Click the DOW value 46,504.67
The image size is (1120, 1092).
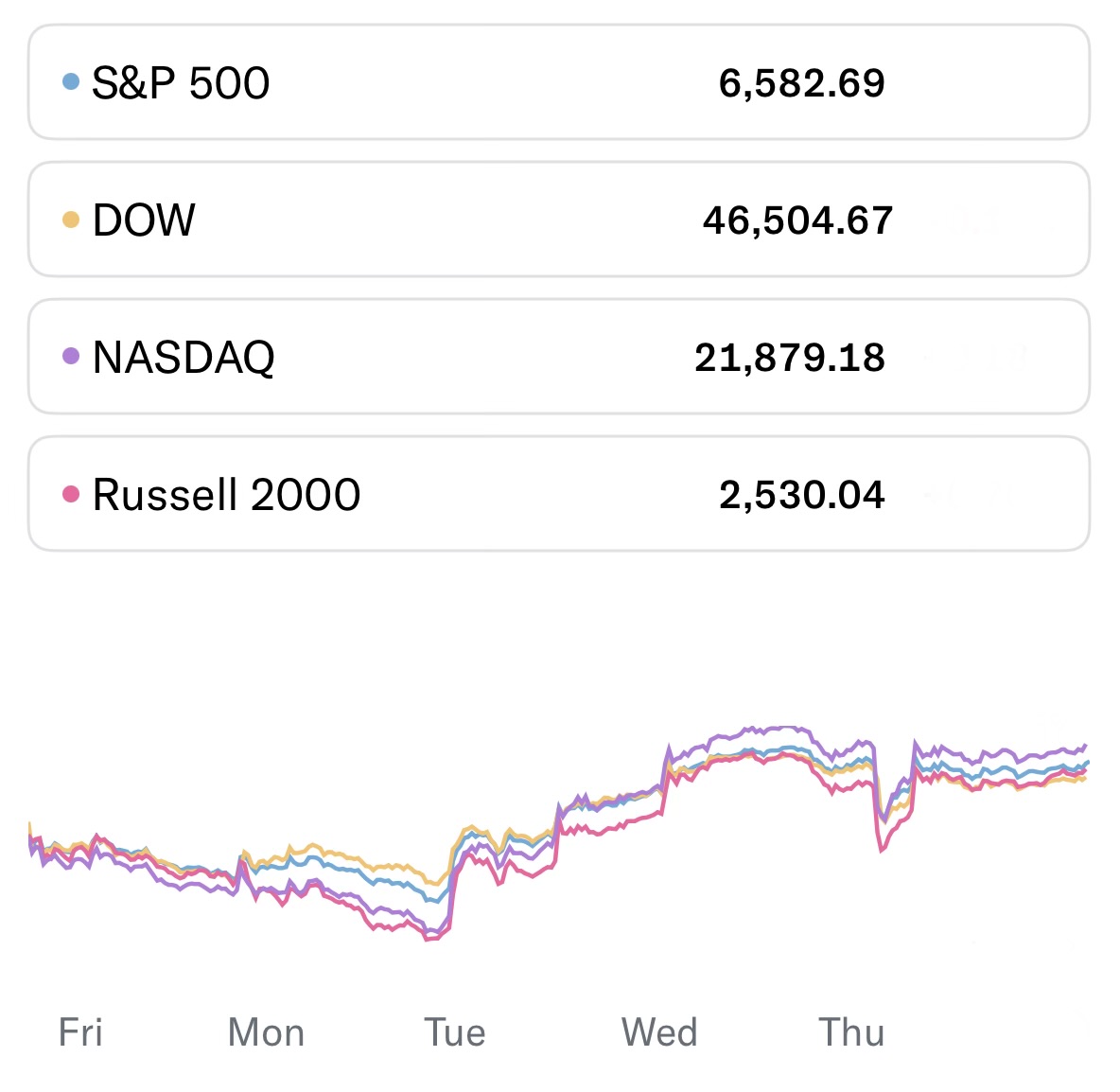tap(797, 220)
